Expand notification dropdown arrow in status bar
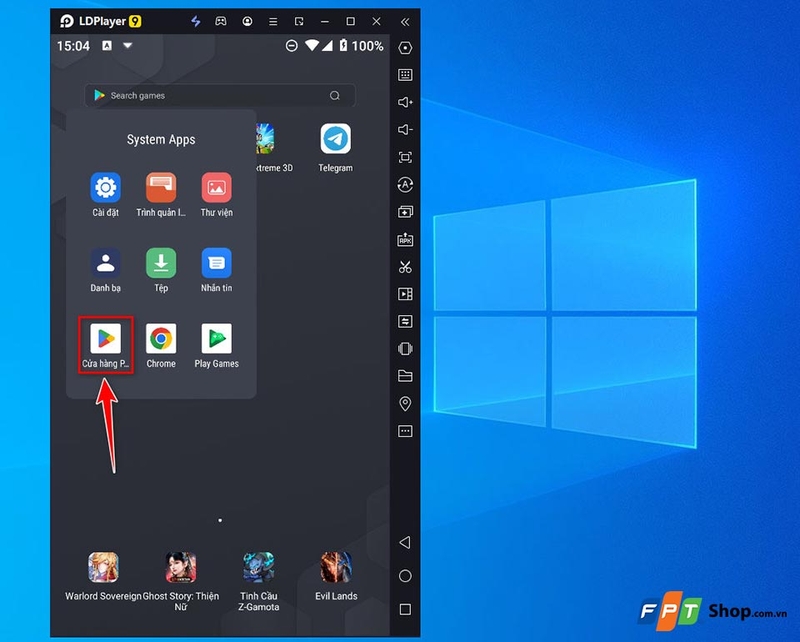Viewport: 800px width, 642px height. point(128,45)
